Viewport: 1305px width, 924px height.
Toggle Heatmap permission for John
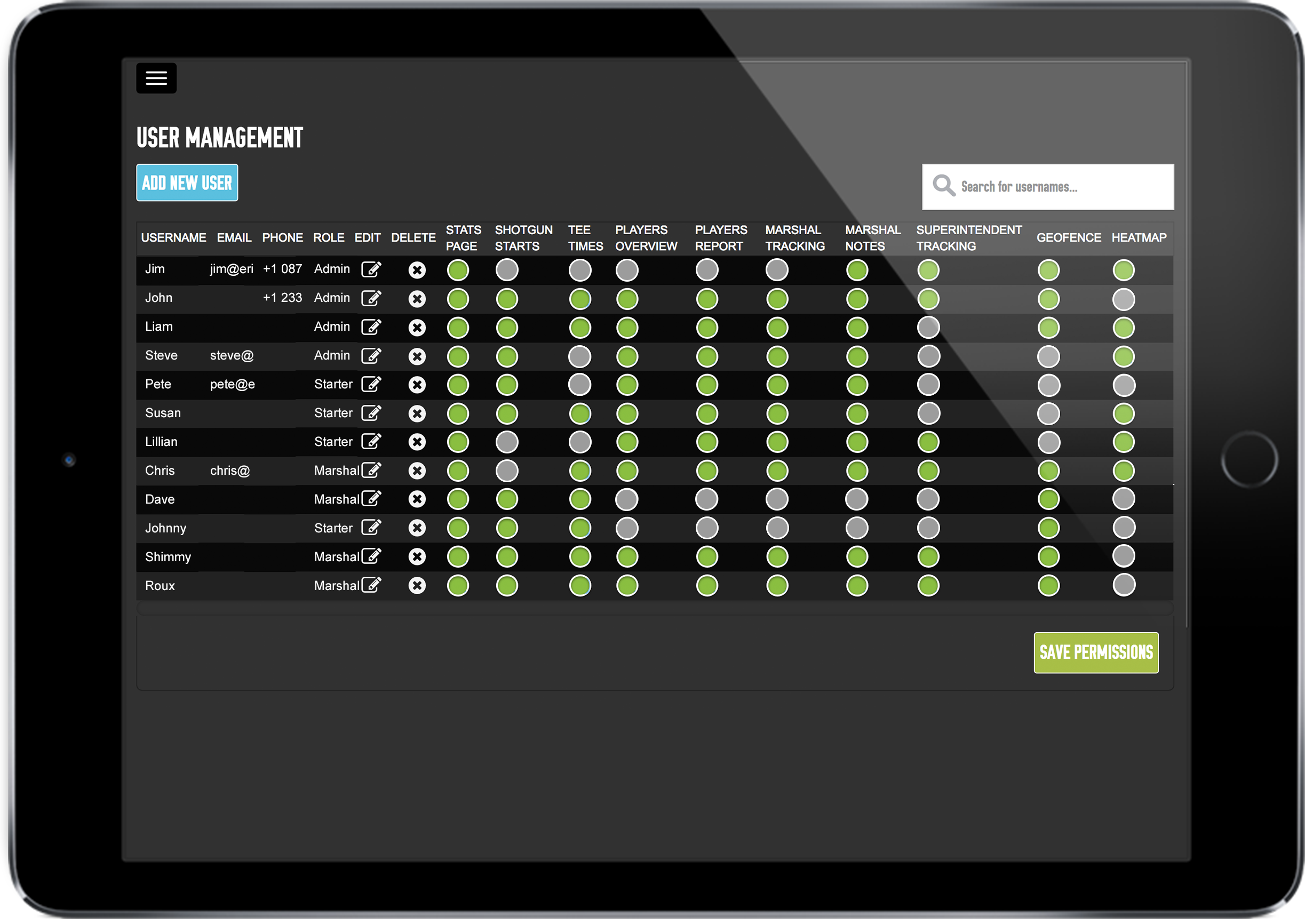pyautogui.click(x=1124, y=298)
